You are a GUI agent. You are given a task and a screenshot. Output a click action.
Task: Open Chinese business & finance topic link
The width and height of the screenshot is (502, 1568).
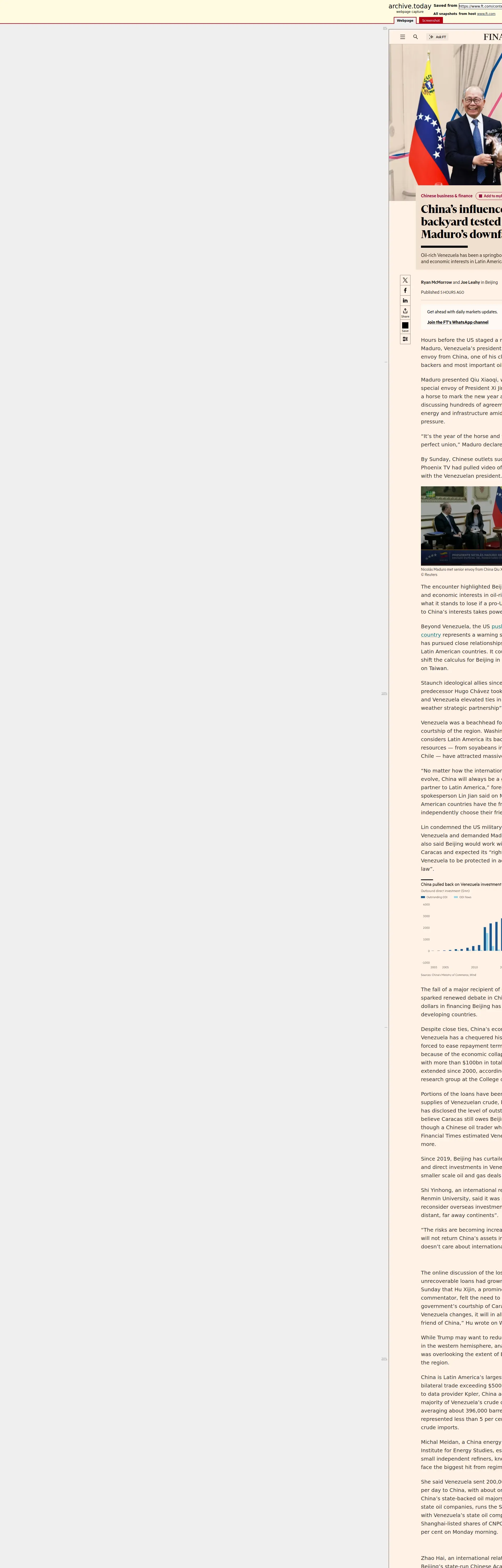click(x=447, y=196)
